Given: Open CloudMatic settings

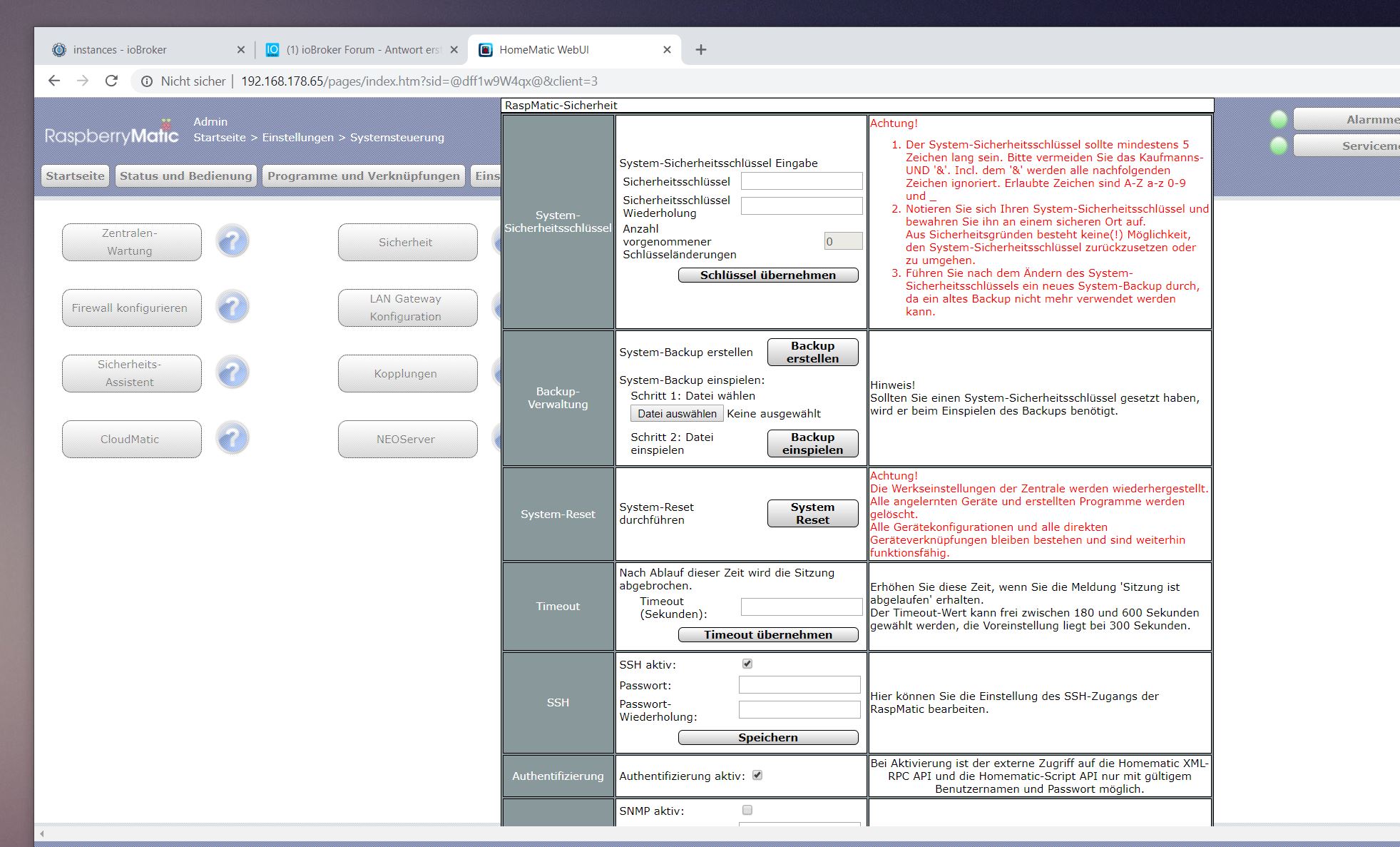Looking at the screenshot, I should pos(131,439).
